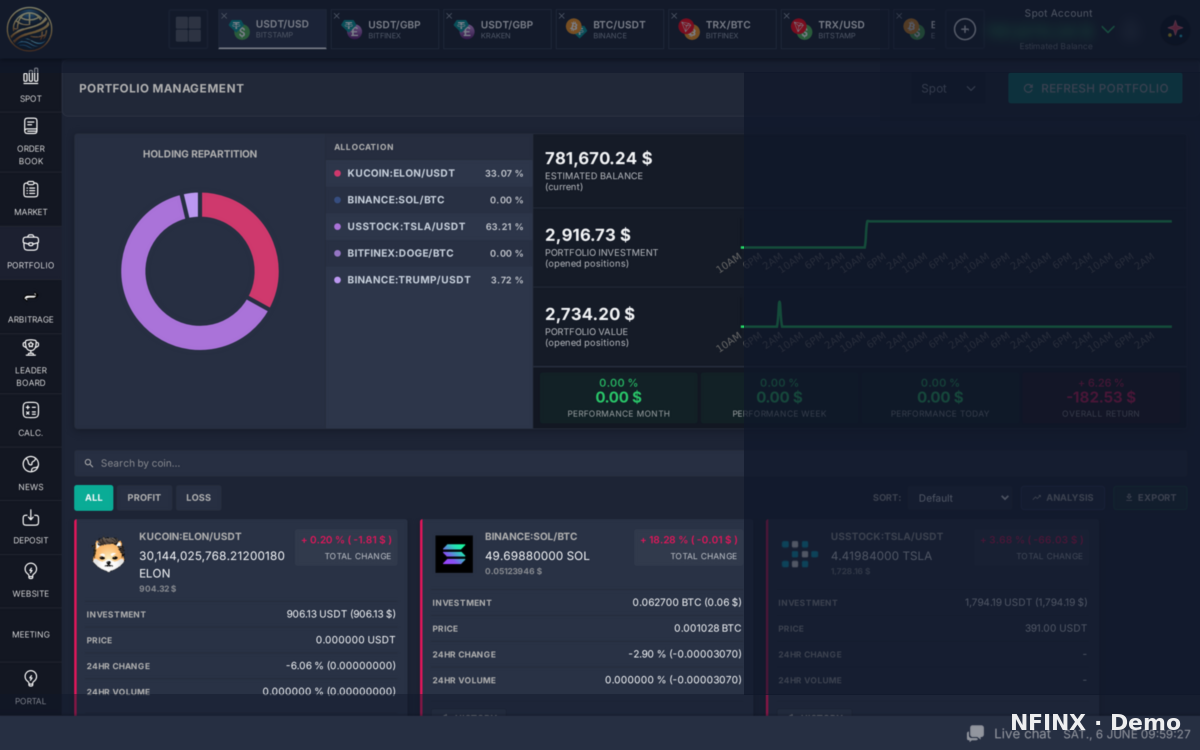Click the Performance Week card
This screenshot has width=1200, height=750.
coord(779,397)
